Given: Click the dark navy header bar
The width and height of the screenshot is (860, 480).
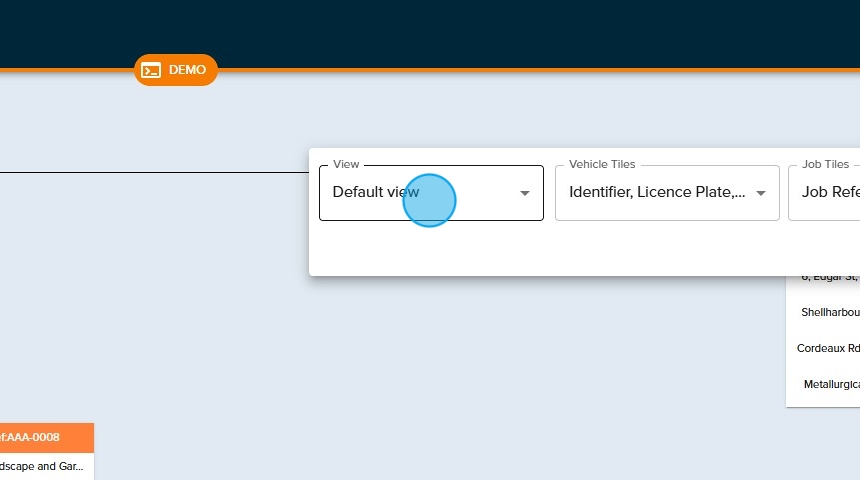Looking at the screenshot, I should 430,30.
